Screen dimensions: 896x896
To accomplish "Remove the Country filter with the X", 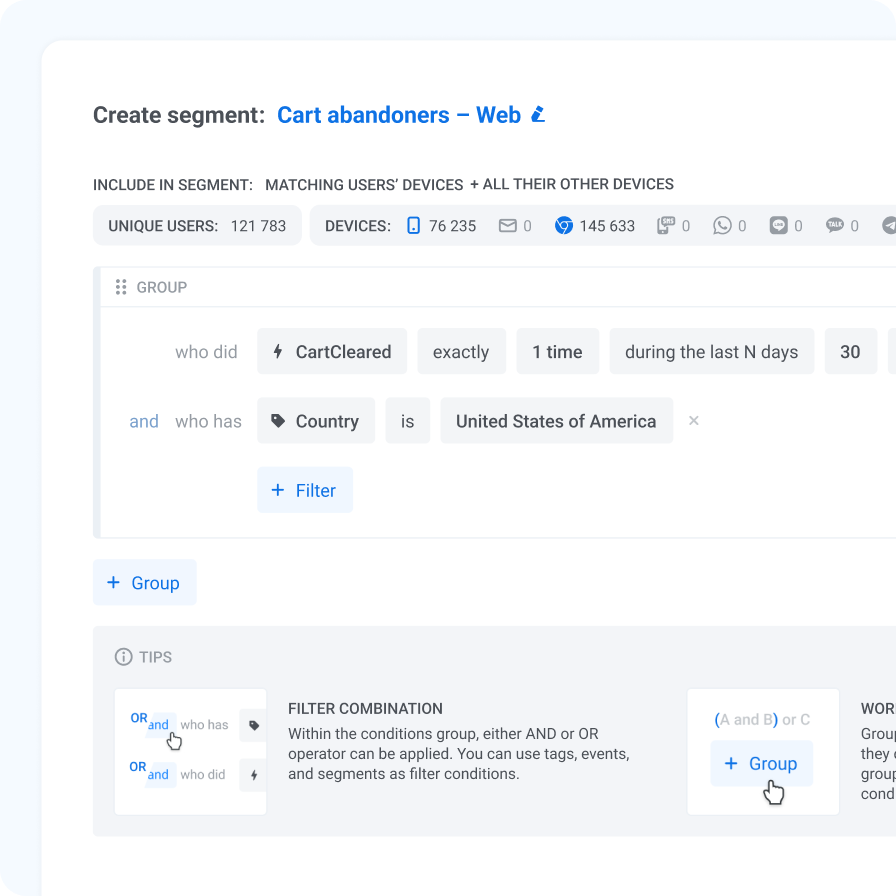I will [x=694, y=421].
